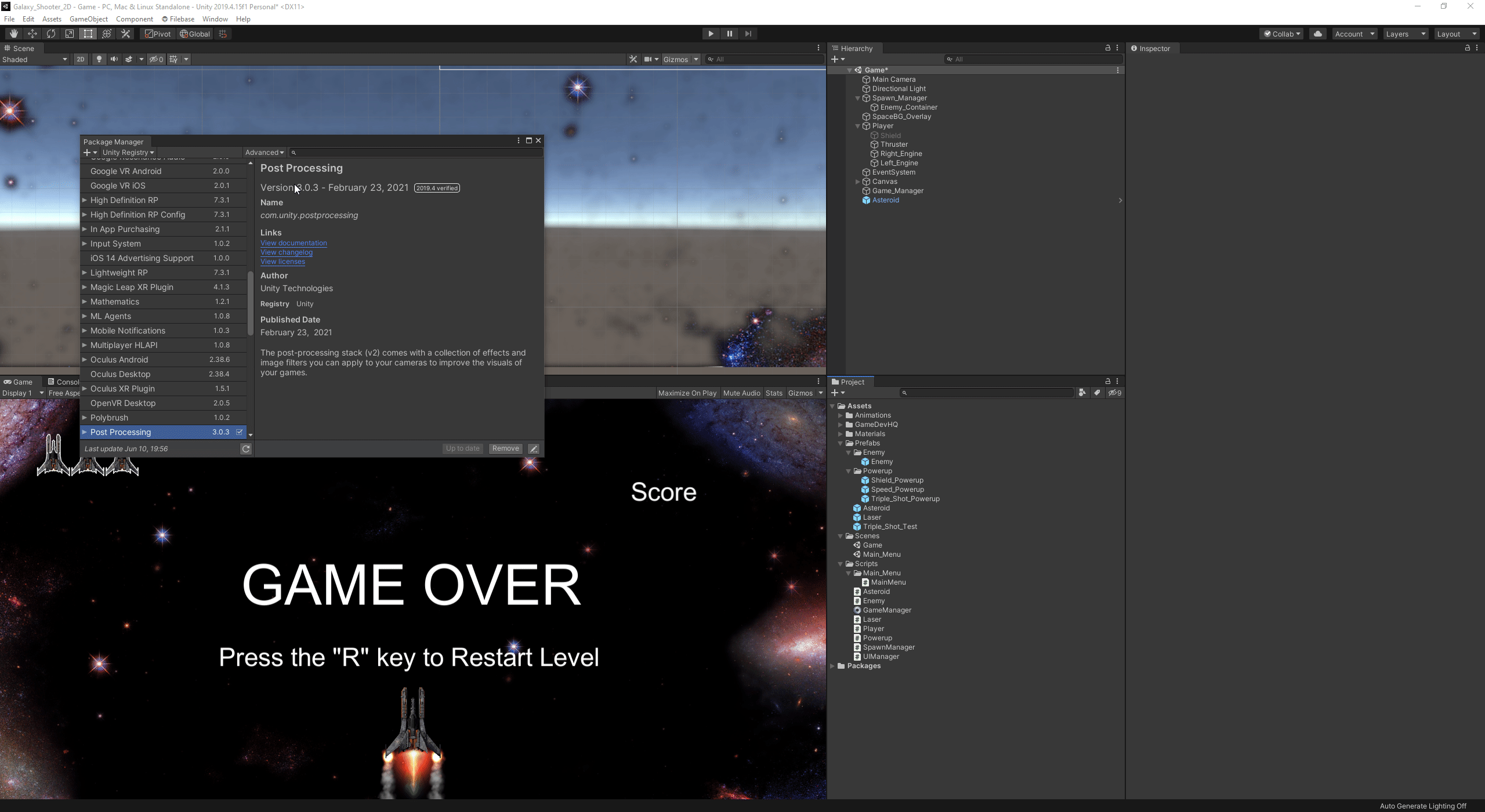1485x812 pixels.
Task: Toggle 2D scene view mode
Action: pyautogui.click(x=81, y=59)
